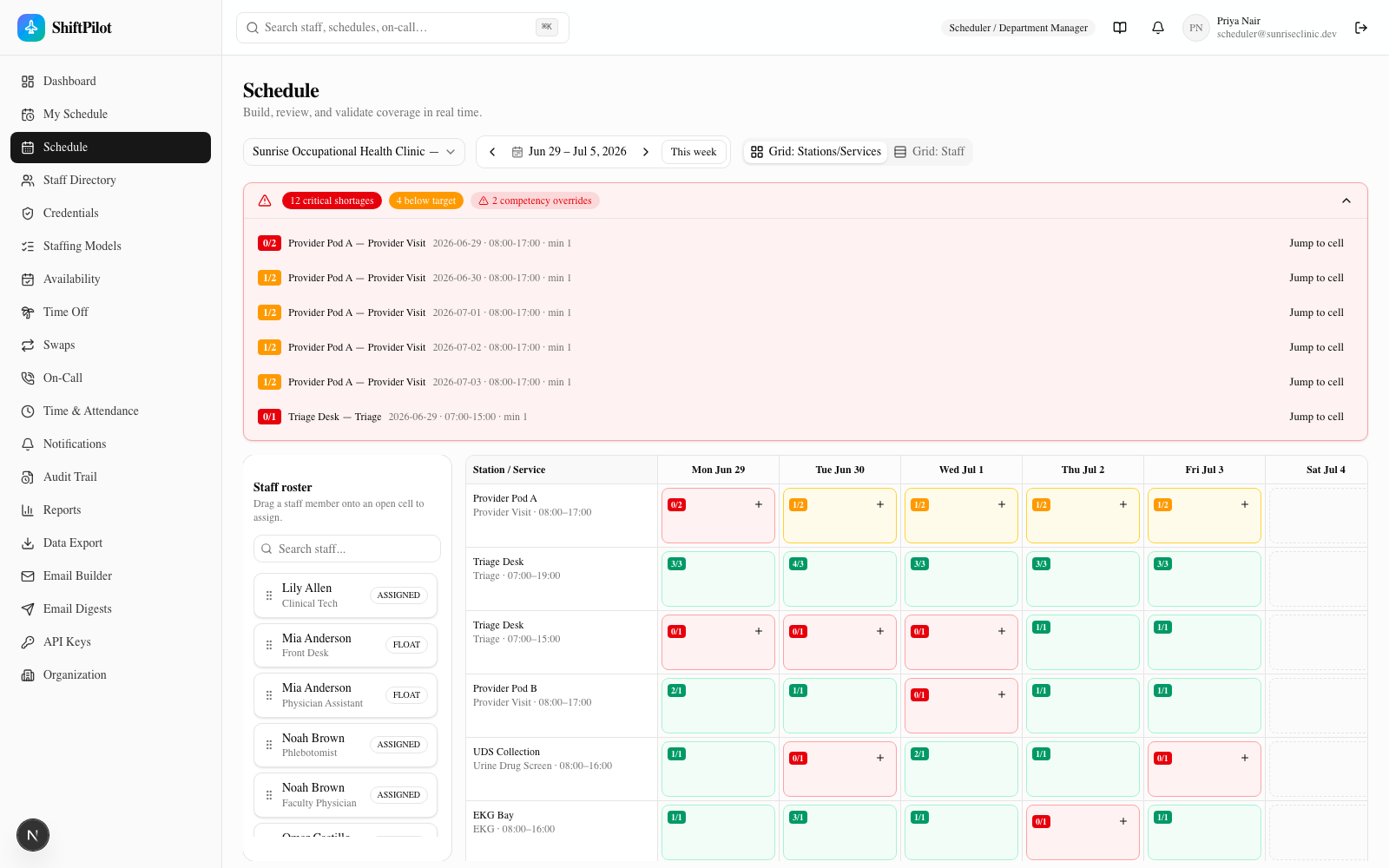Add staff to EKG Bay Thursday cell
This screenshot has height=868, width=1389.
pos(1123,821)
